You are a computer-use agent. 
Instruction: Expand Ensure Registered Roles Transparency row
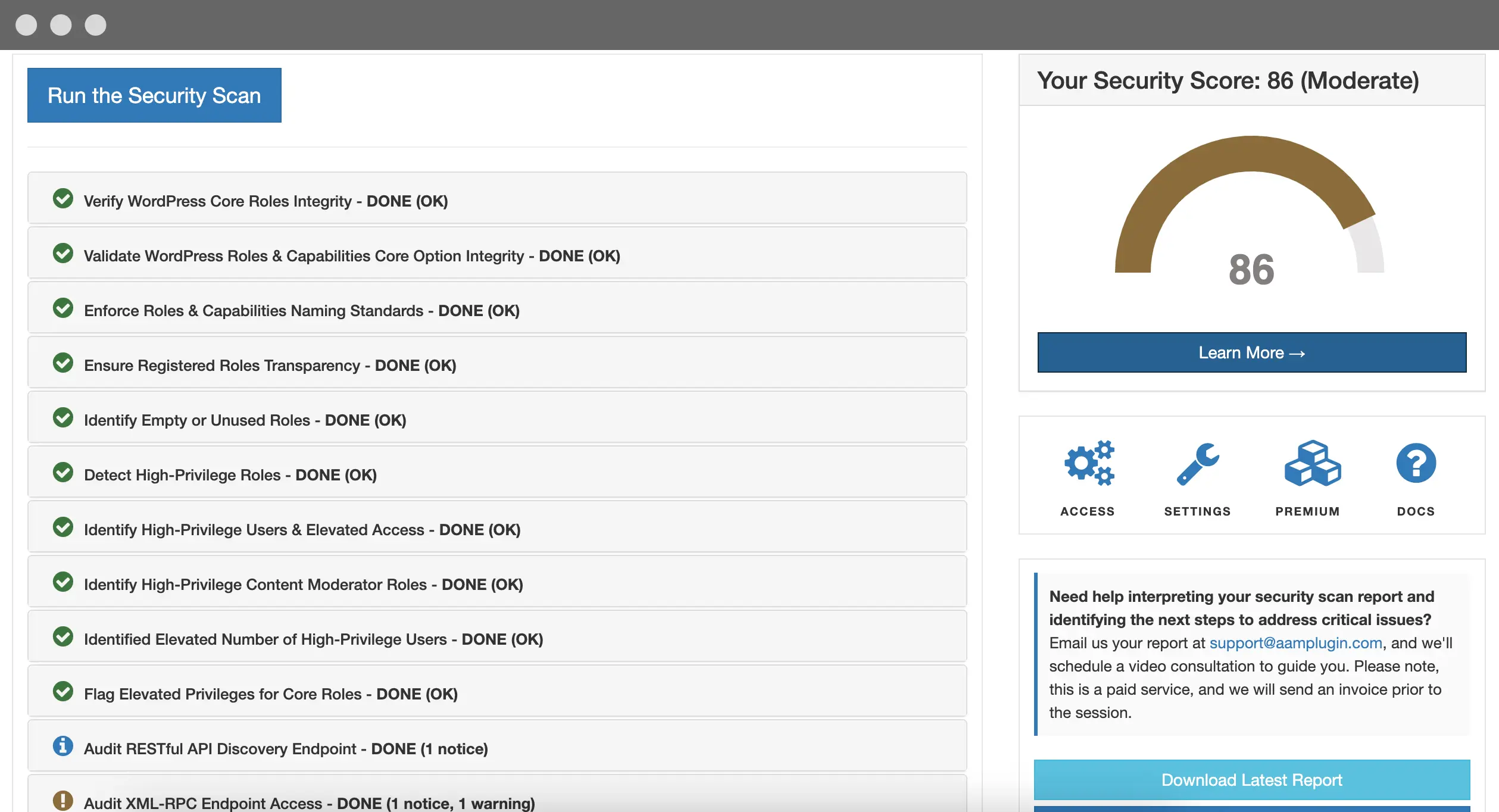coord(497,363)
